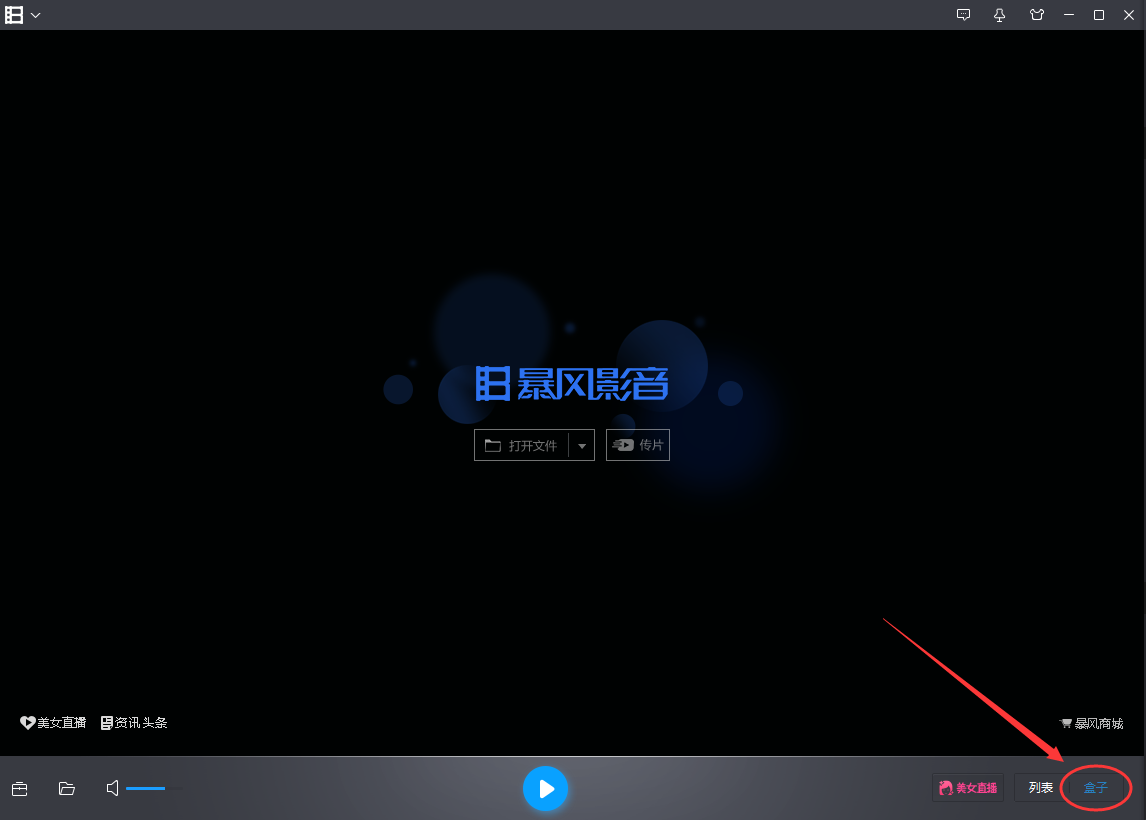Start playback with the blue play button

tap(545, 789)
